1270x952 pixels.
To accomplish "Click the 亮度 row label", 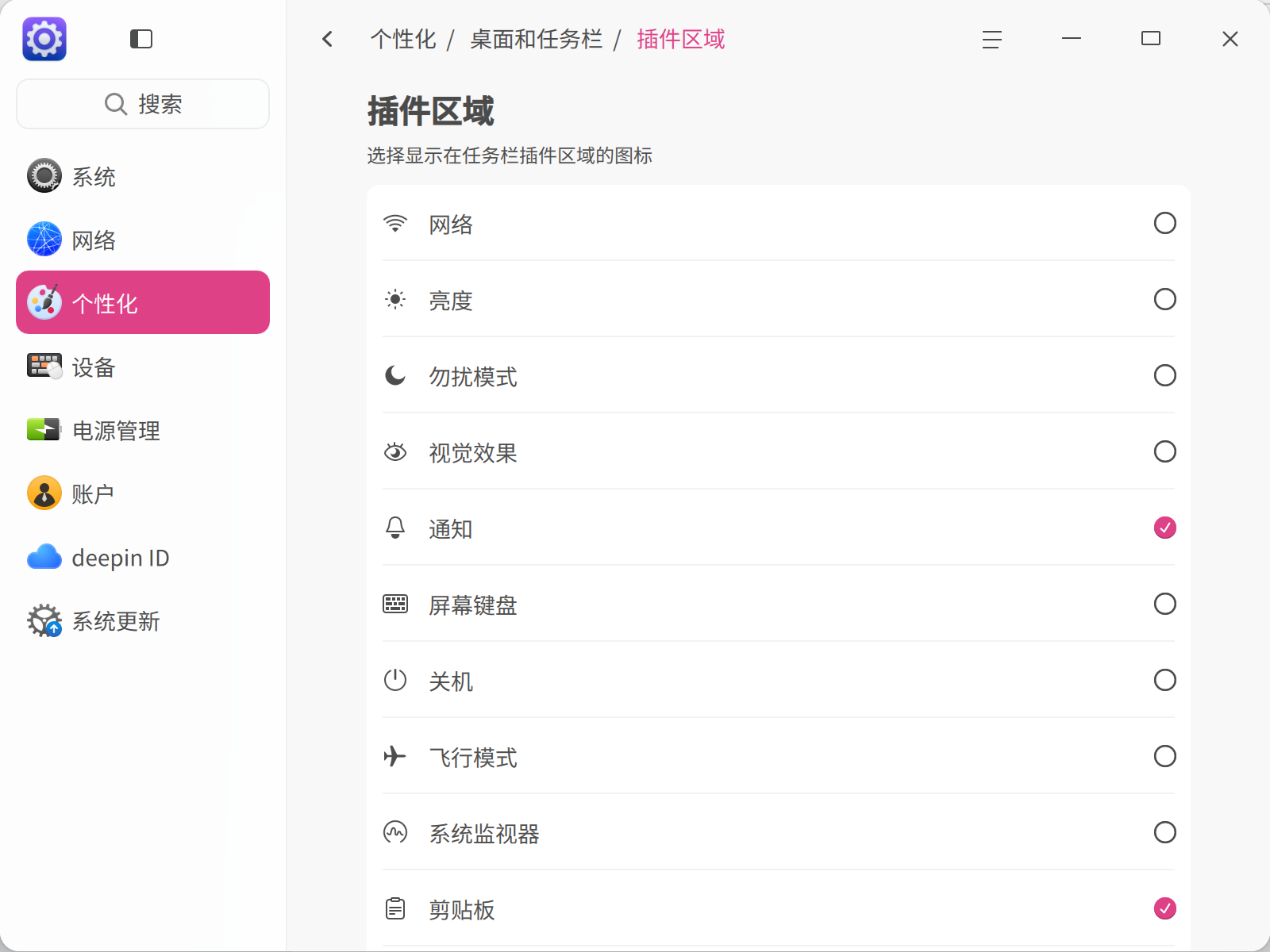I will [x=451, y=300].
